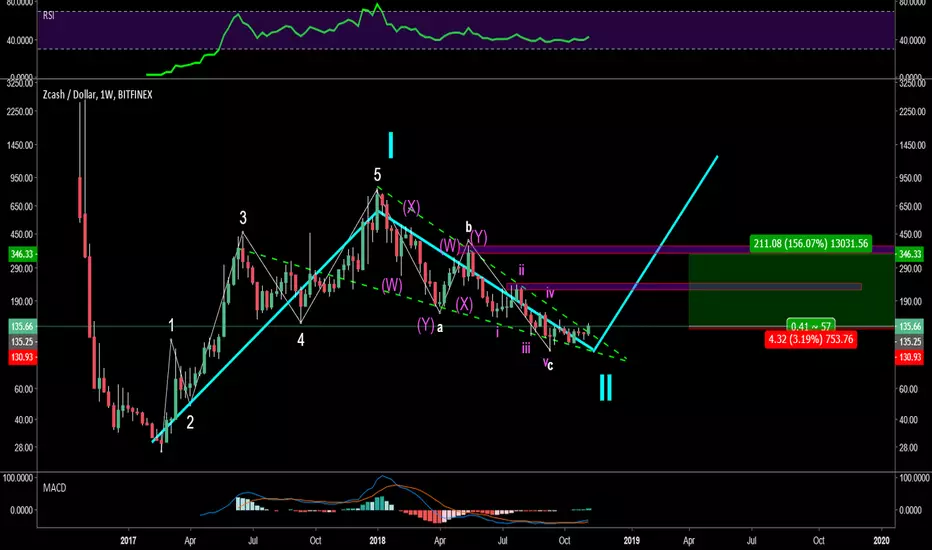Click the magenta 'iv' subwave label
Image resolution: width=932 pixels, height=550 pixels.
coord(550,293)
